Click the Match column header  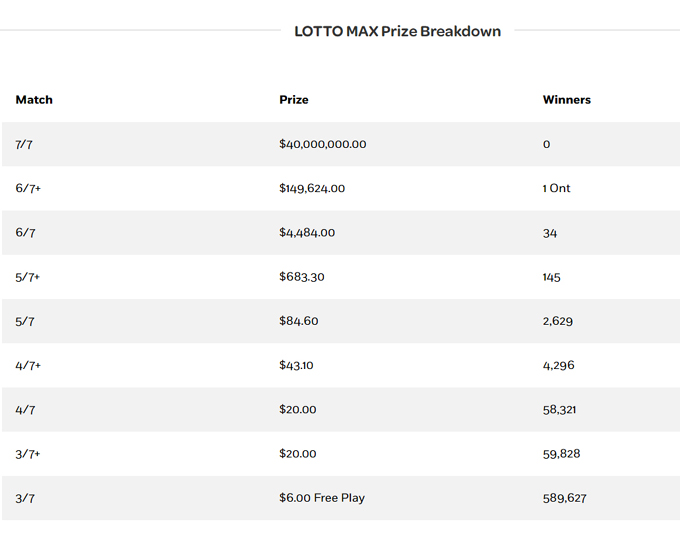[34, 100]
